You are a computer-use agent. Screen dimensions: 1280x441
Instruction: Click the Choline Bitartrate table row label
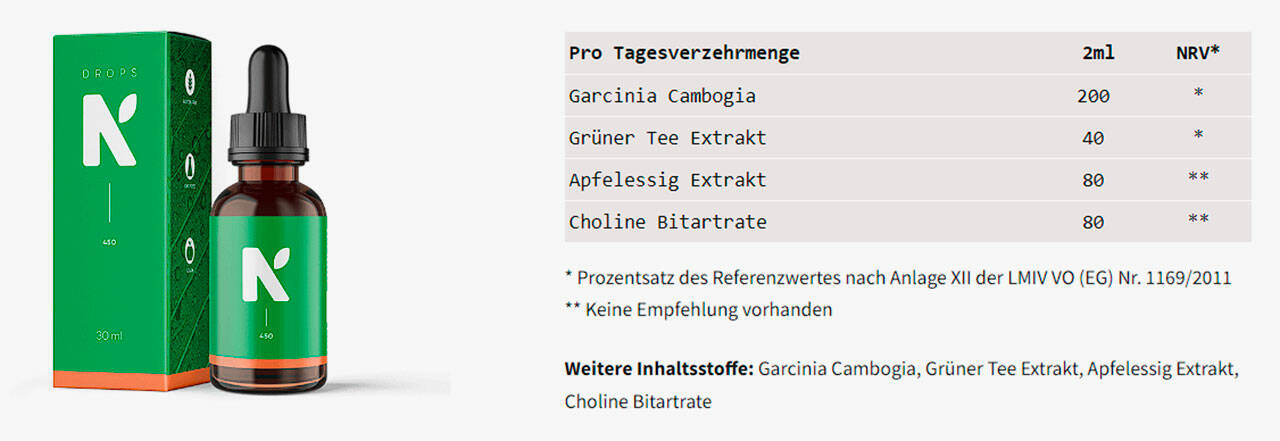pos(667,222)
